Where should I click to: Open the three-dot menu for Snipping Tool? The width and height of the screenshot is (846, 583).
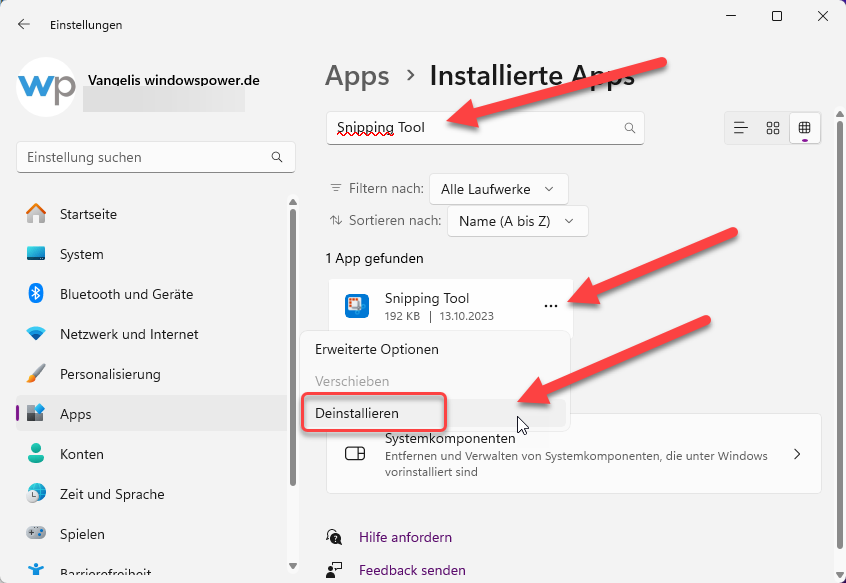point(550,306)
